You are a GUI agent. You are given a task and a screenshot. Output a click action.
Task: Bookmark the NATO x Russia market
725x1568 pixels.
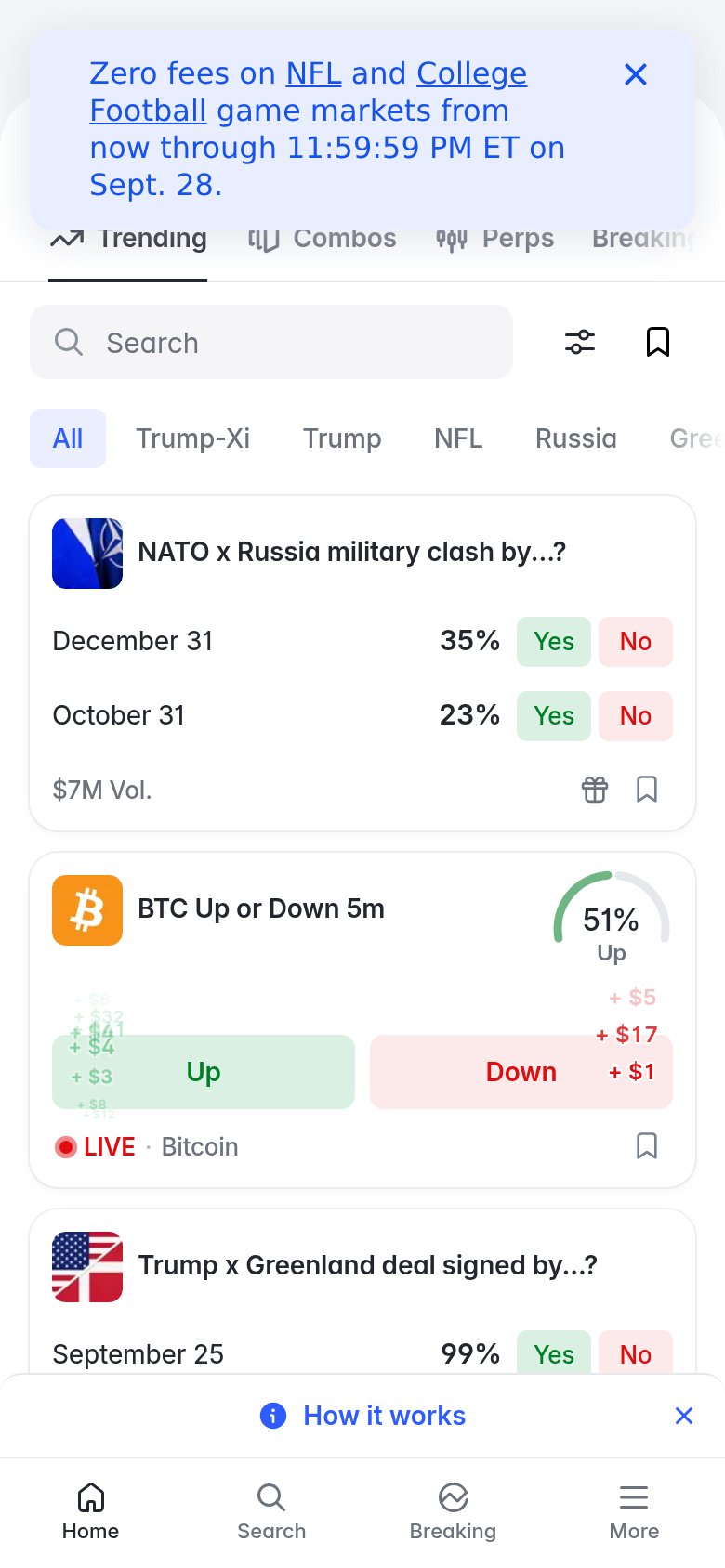tap(647, 790)
